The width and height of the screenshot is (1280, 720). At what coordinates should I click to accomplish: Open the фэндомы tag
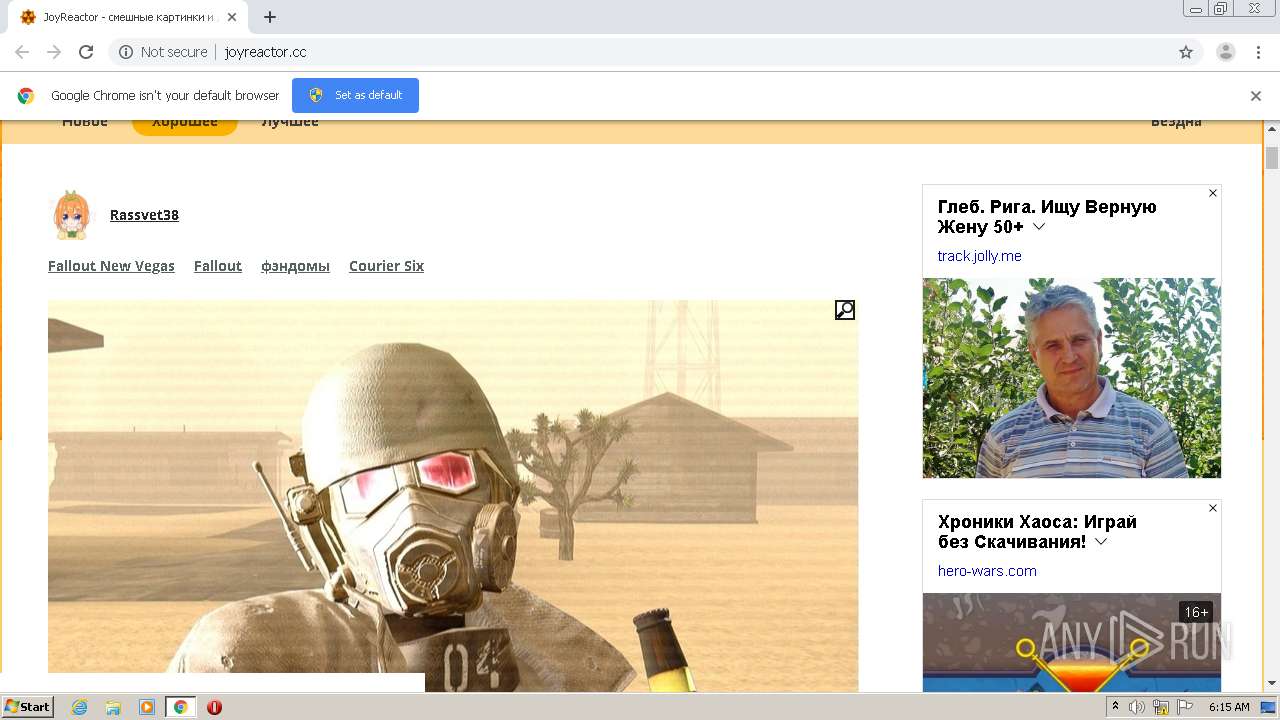coord(295,266)
